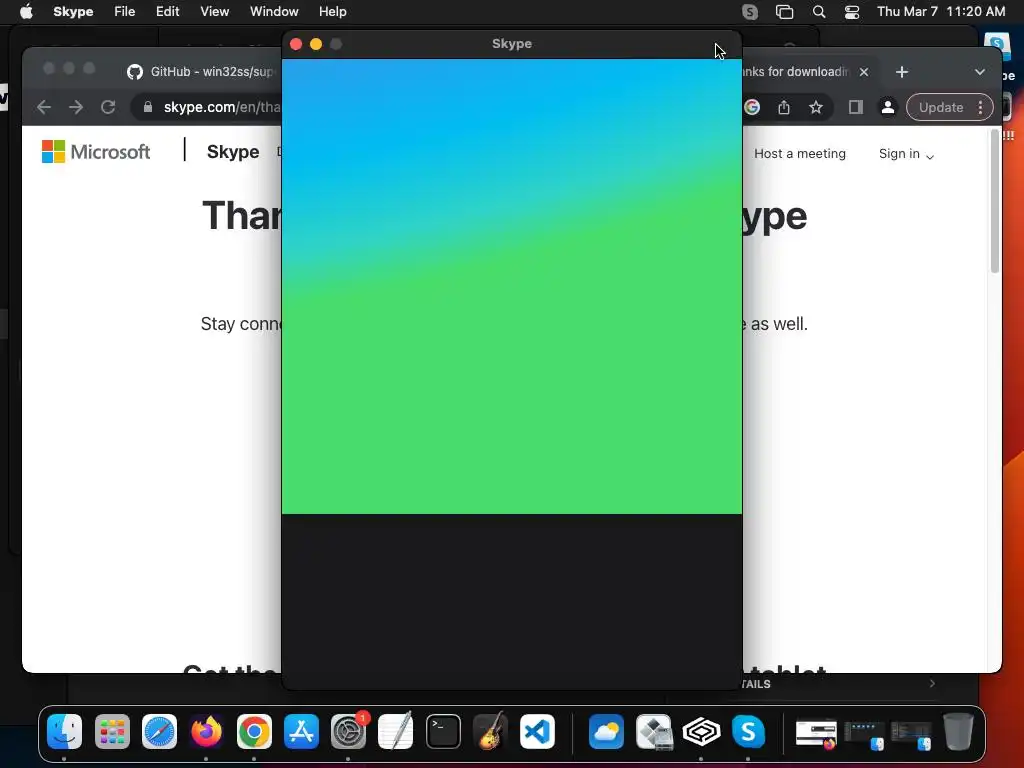The image size is (1024, 768).
Task: Open the Window menu
Action: pos(274,11)
